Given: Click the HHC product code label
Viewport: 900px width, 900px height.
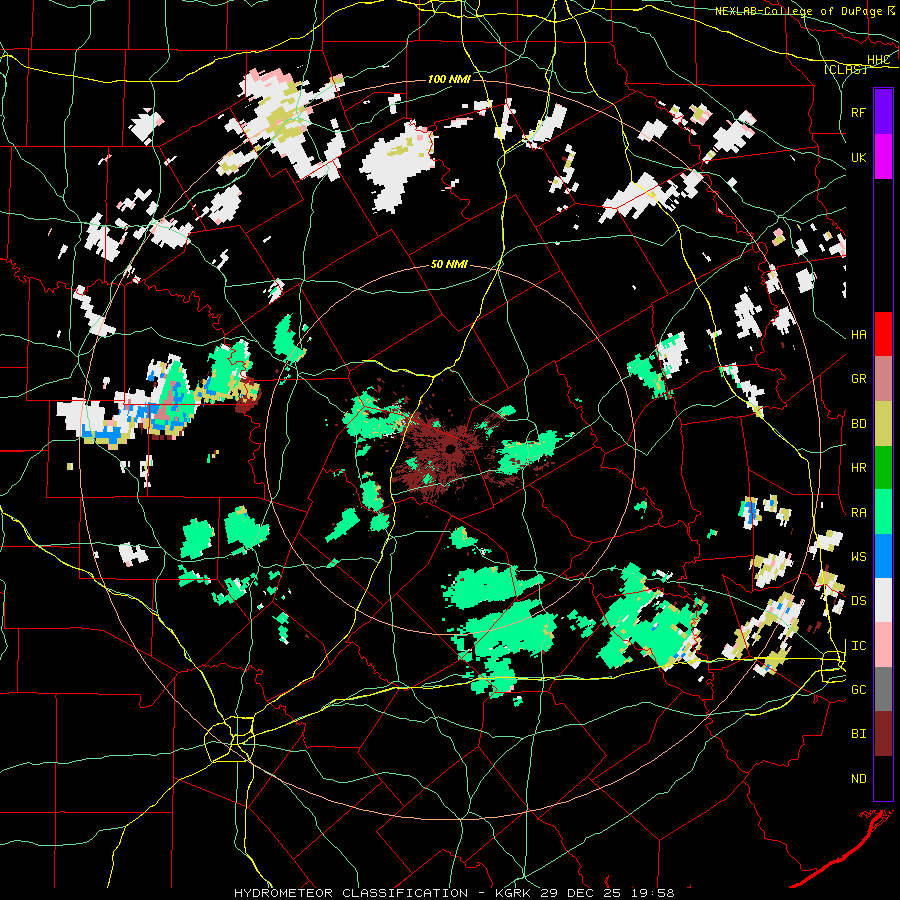Looking at the screenshot, I should pos(878,60).
